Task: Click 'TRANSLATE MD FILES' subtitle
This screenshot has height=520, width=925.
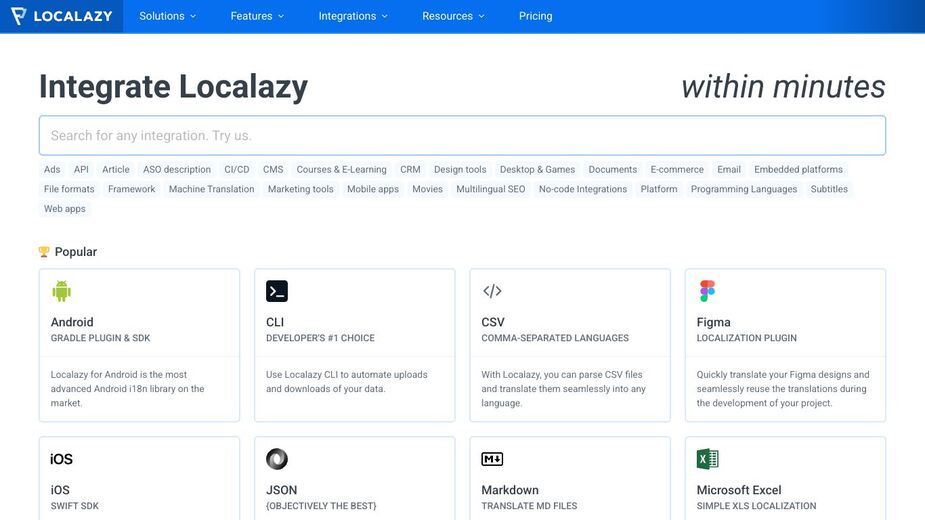Action: click(x=529, y=506)
